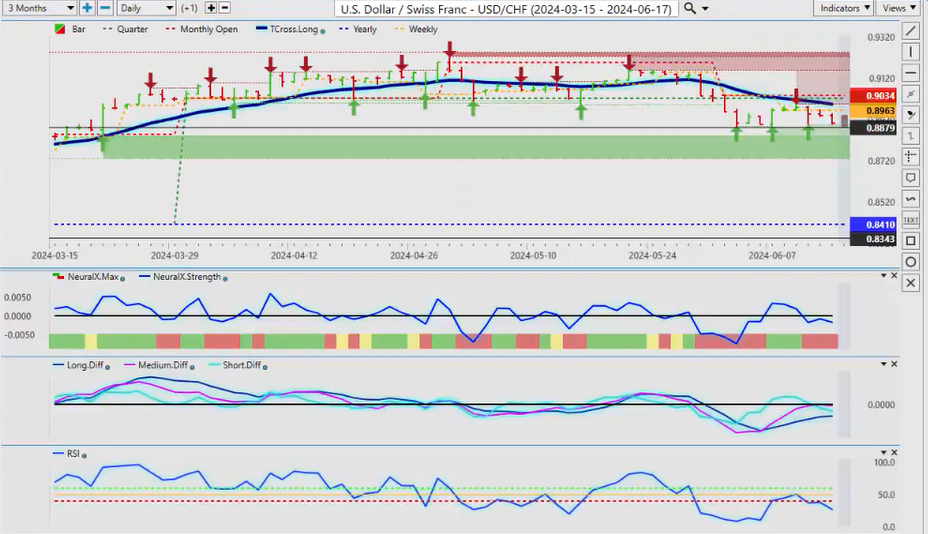Open the Daily interval dropdown
The width and height of the screenshot is (928, 534).
145,8
